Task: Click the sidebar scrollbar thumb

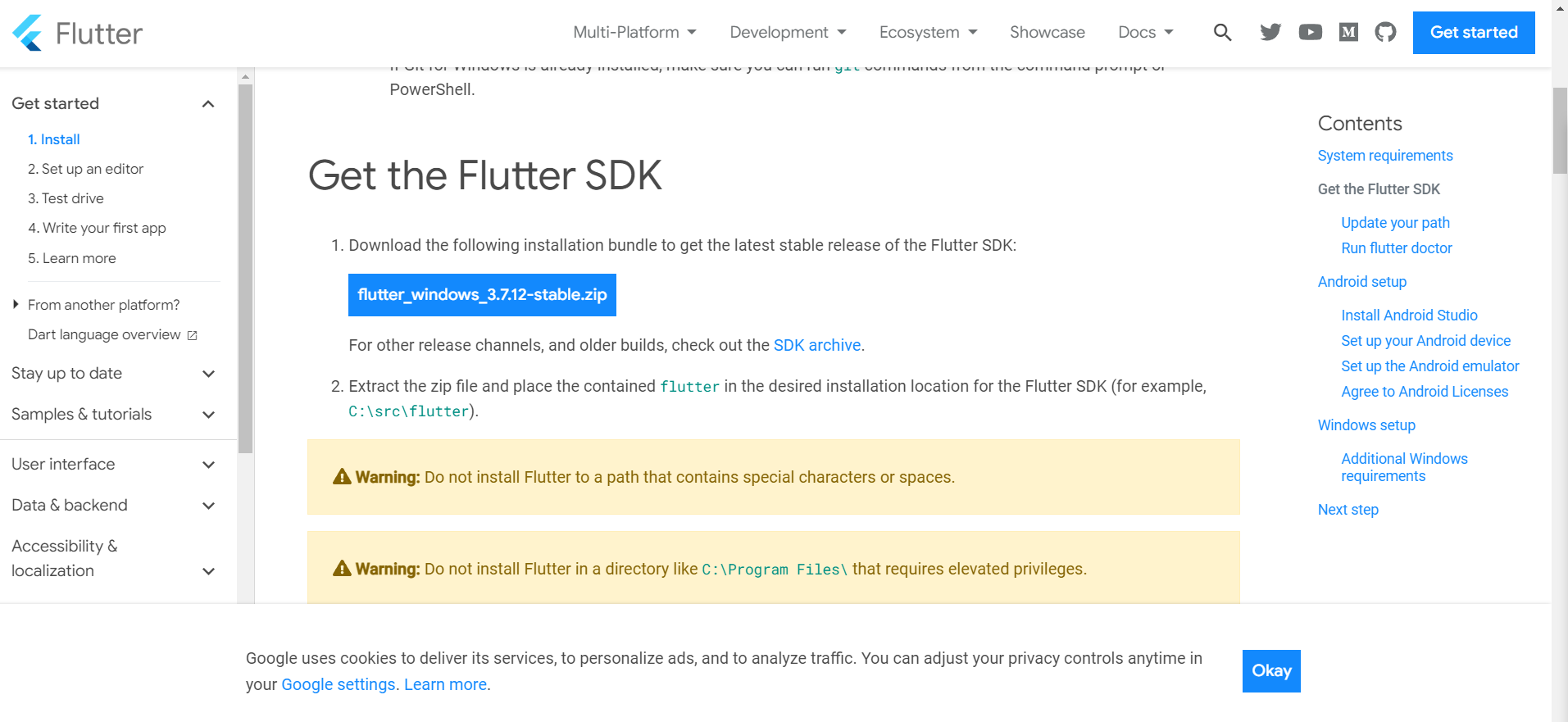Action: tap(245, 268)
